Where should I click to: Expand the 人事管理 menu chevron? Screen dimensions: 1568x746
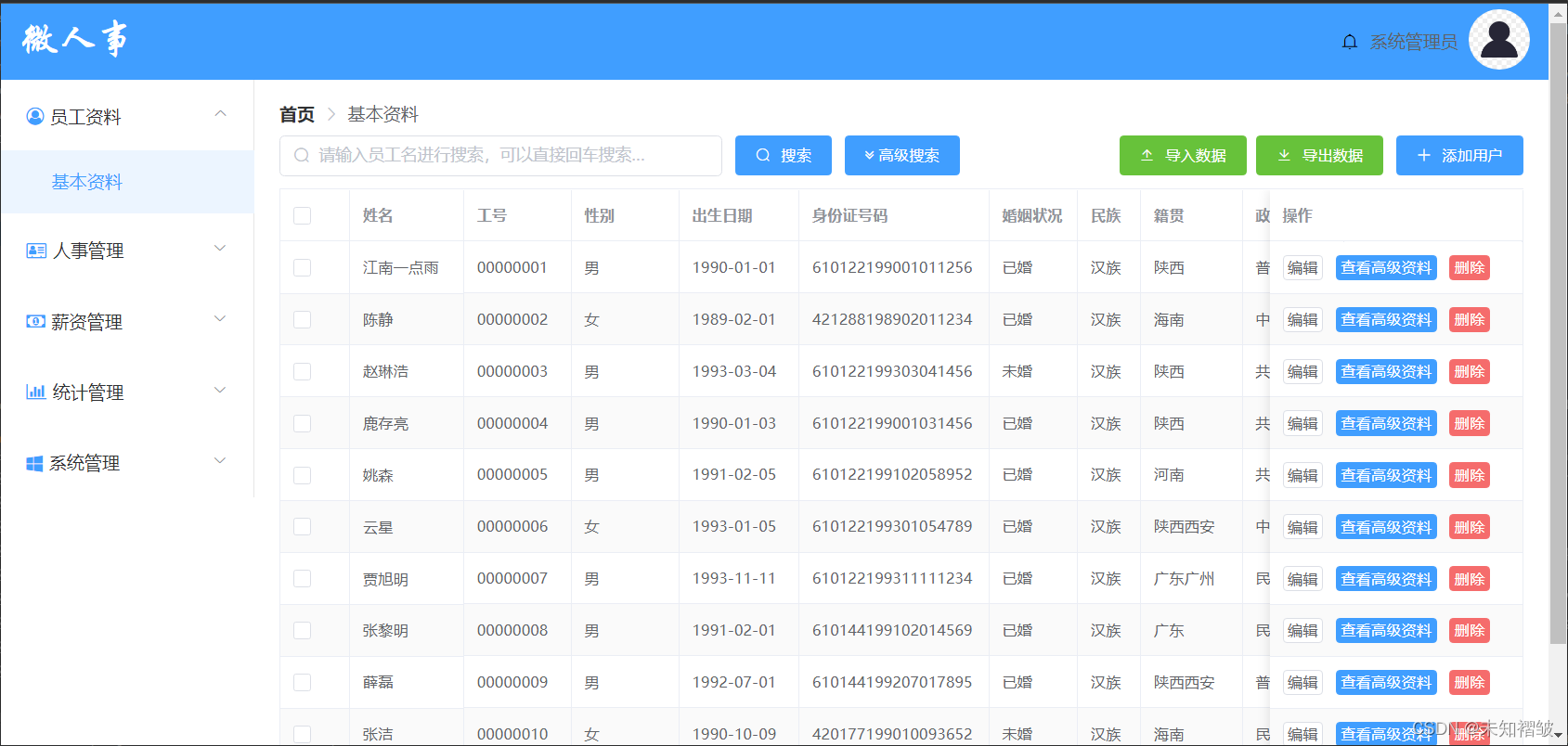[220, 248]
